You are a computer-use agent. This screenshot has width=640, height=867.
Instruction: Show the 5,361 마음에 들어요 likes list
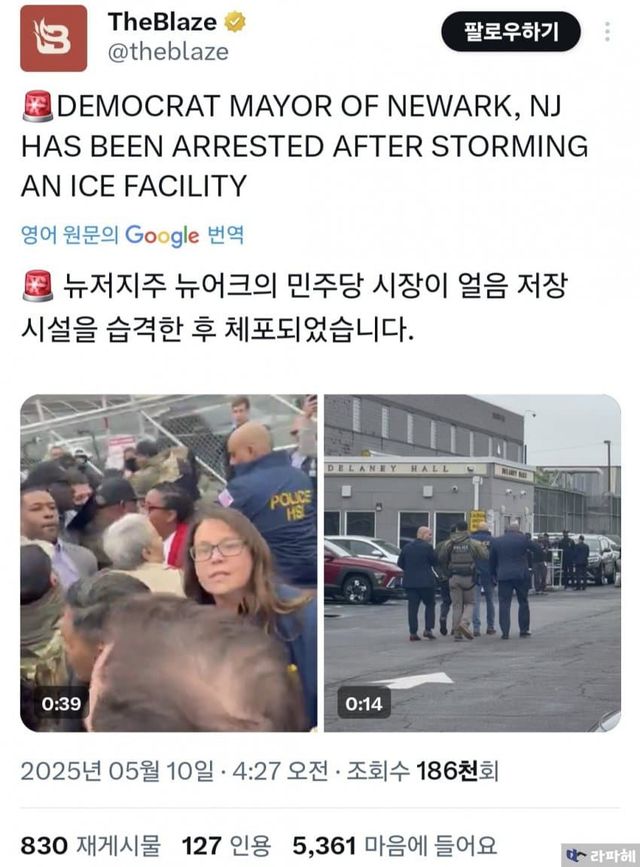[x=395, y=845]
